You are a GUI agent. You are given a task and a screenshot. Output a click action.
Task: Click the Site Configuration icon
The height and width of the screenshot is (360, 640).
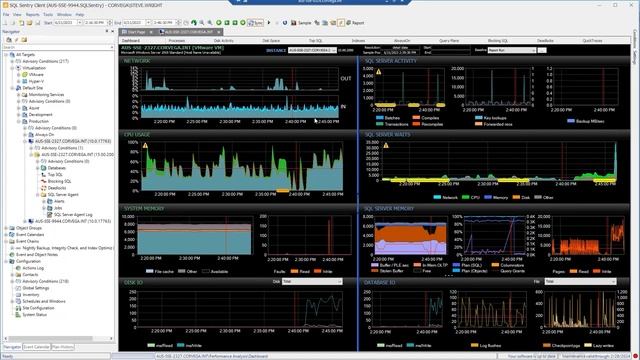[x=18, y=308]
